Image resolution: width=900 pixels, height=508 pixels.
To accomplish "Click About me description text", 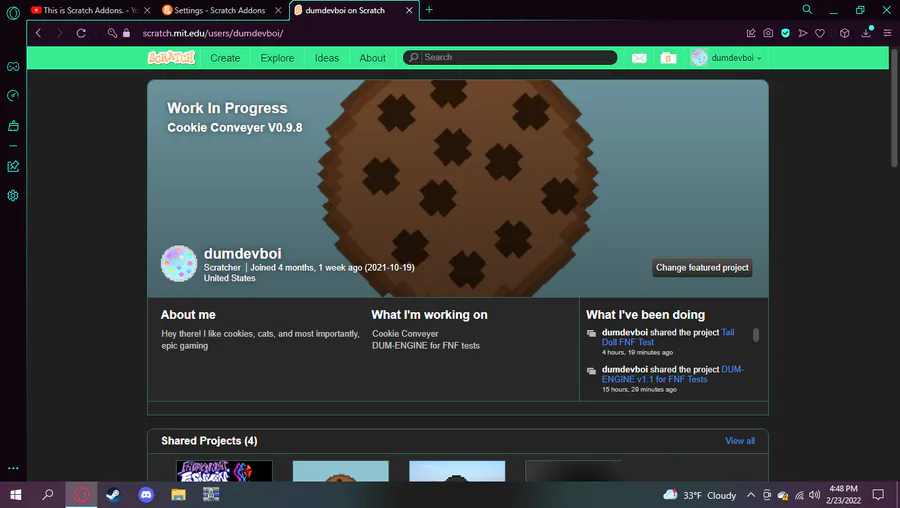I will coord(261,339).
